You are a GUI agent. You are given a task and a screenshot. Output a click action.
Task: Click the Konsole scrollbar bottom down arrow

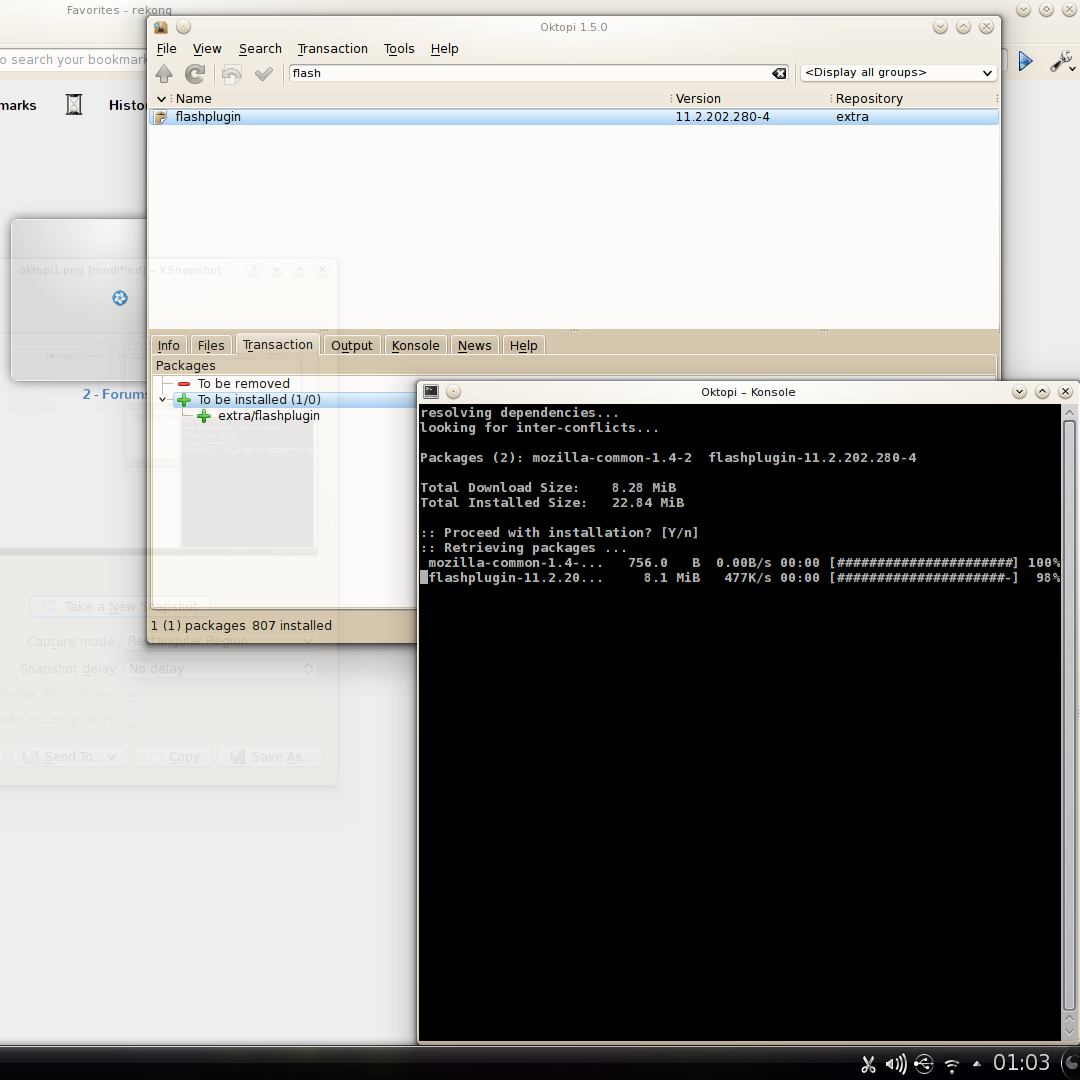coord(1069,1032)
